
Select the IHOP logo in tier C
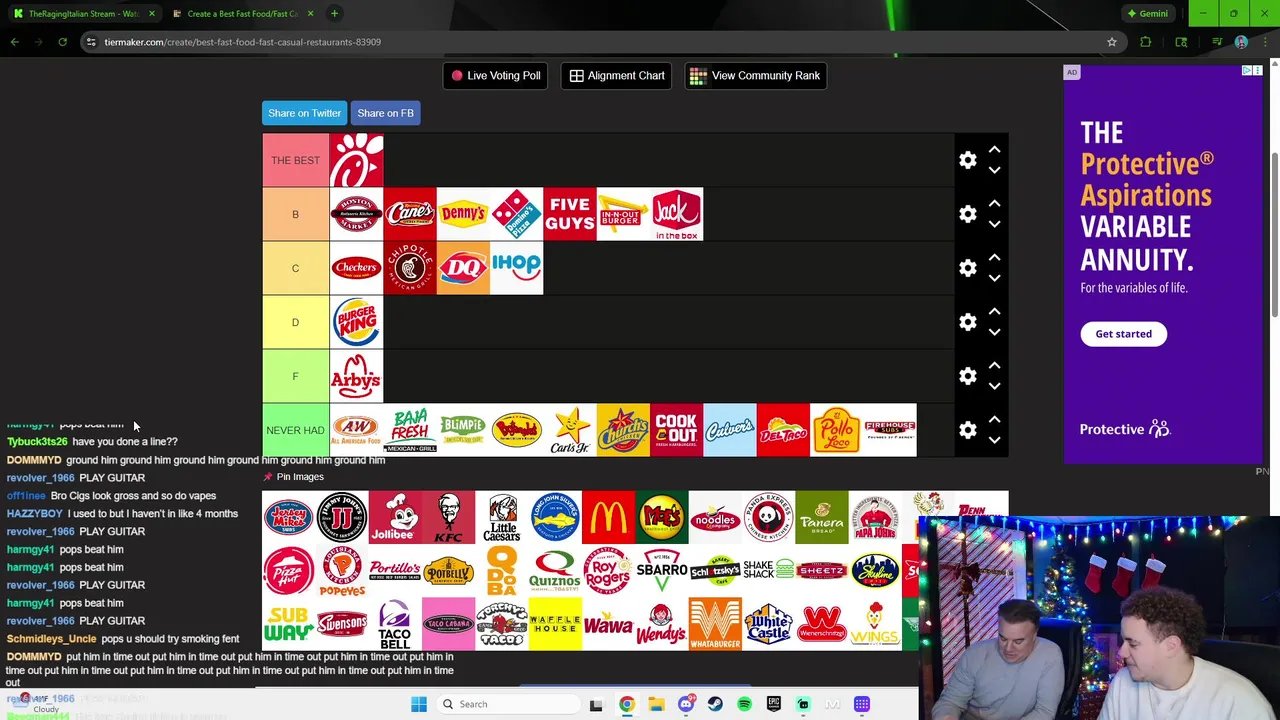(x=516, y=268)
